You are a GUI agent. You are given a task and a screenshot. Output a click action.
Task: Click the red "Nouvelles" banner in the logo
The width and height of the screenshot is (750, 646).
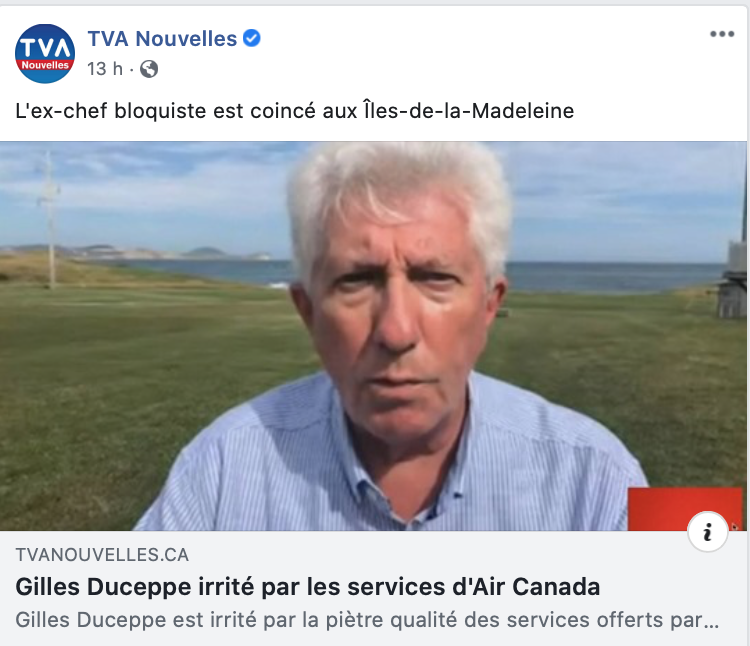point(45,65)
